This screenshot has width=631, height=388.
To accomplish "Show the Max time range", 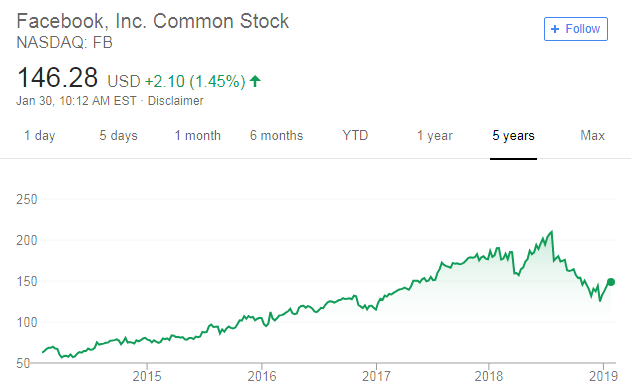I will click(x=592, y=136).
